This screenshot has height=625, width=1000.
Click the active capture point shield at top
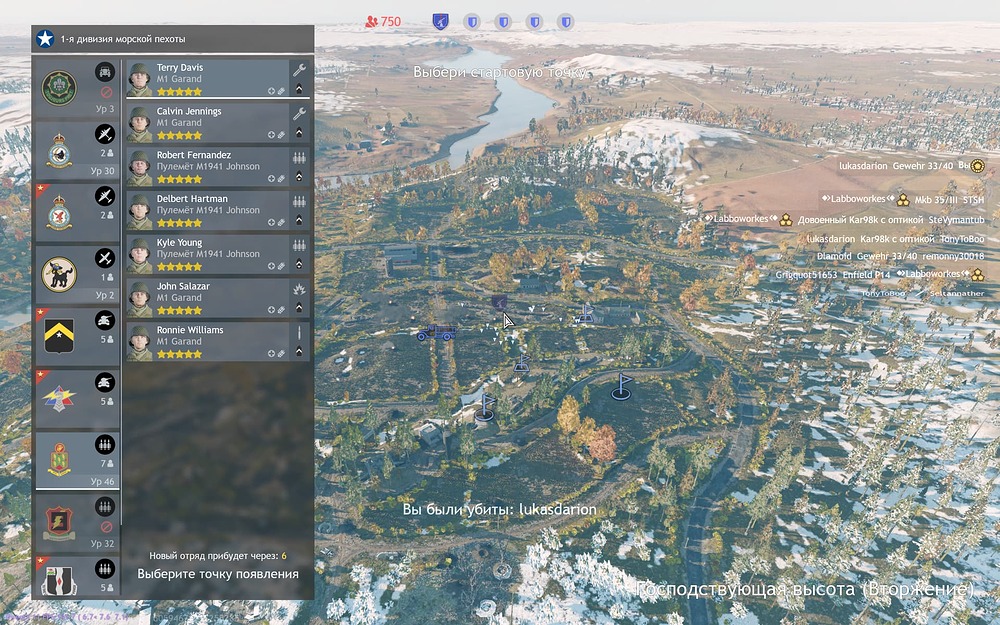440,22
